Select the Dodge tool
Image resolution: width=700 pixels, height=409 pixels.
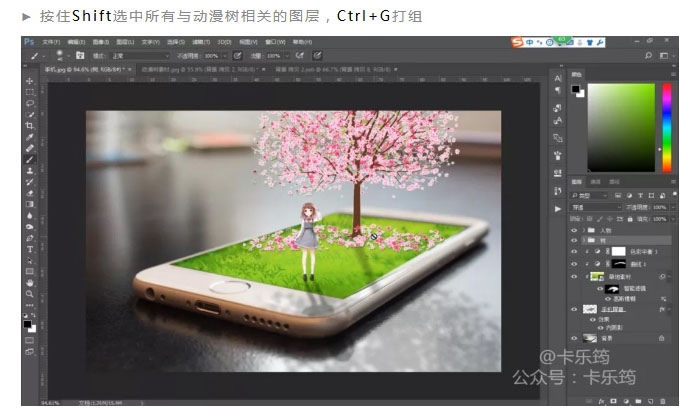tap(30, 226)
